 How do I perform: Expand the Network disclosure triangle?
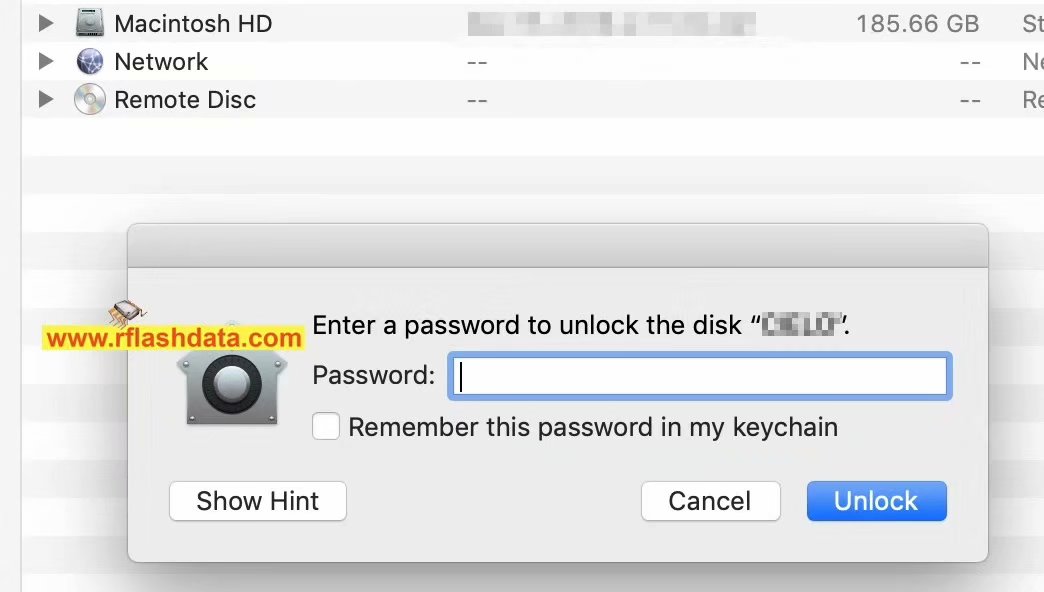[45, 62]
